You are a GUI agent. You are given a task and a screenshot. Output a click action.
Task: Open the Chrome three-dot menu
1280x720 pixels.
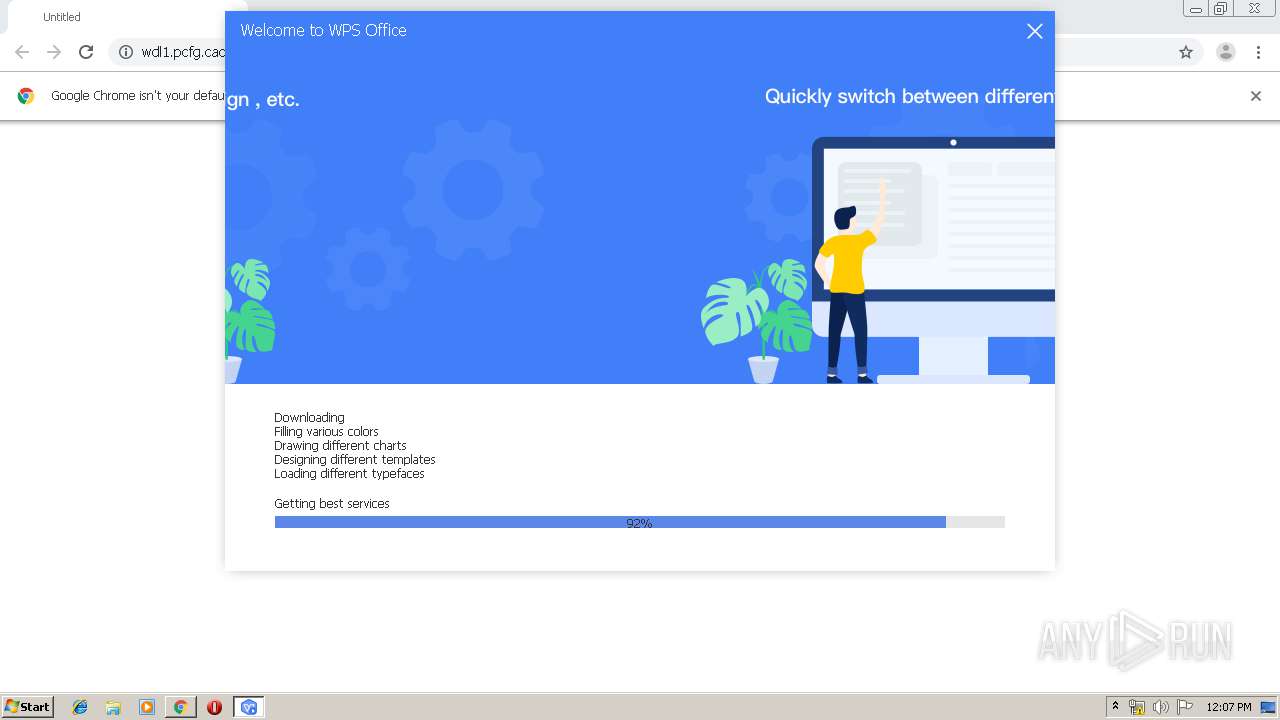(1258, 52)
